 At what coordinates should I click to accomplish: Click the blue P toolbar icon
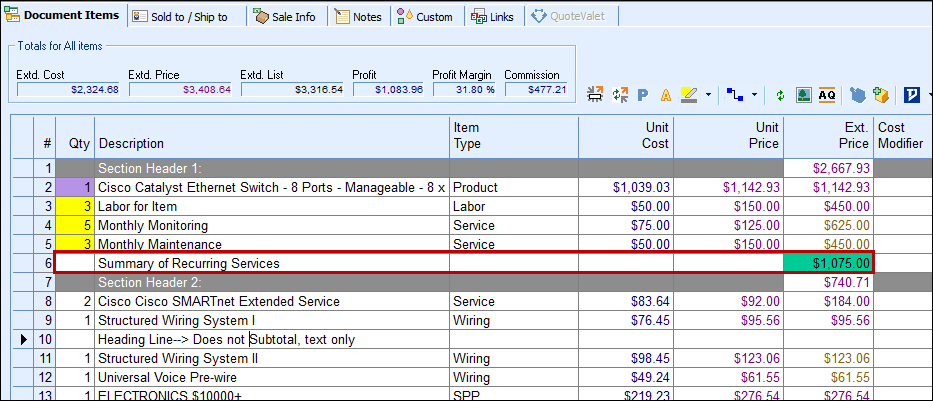[643, 95]
